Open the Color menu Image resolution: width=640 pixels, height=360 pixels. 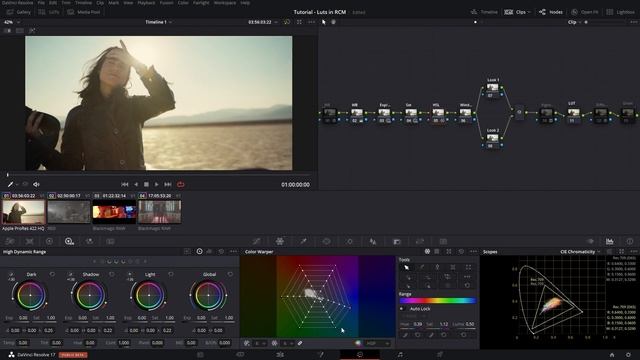[x=183, y=2]
